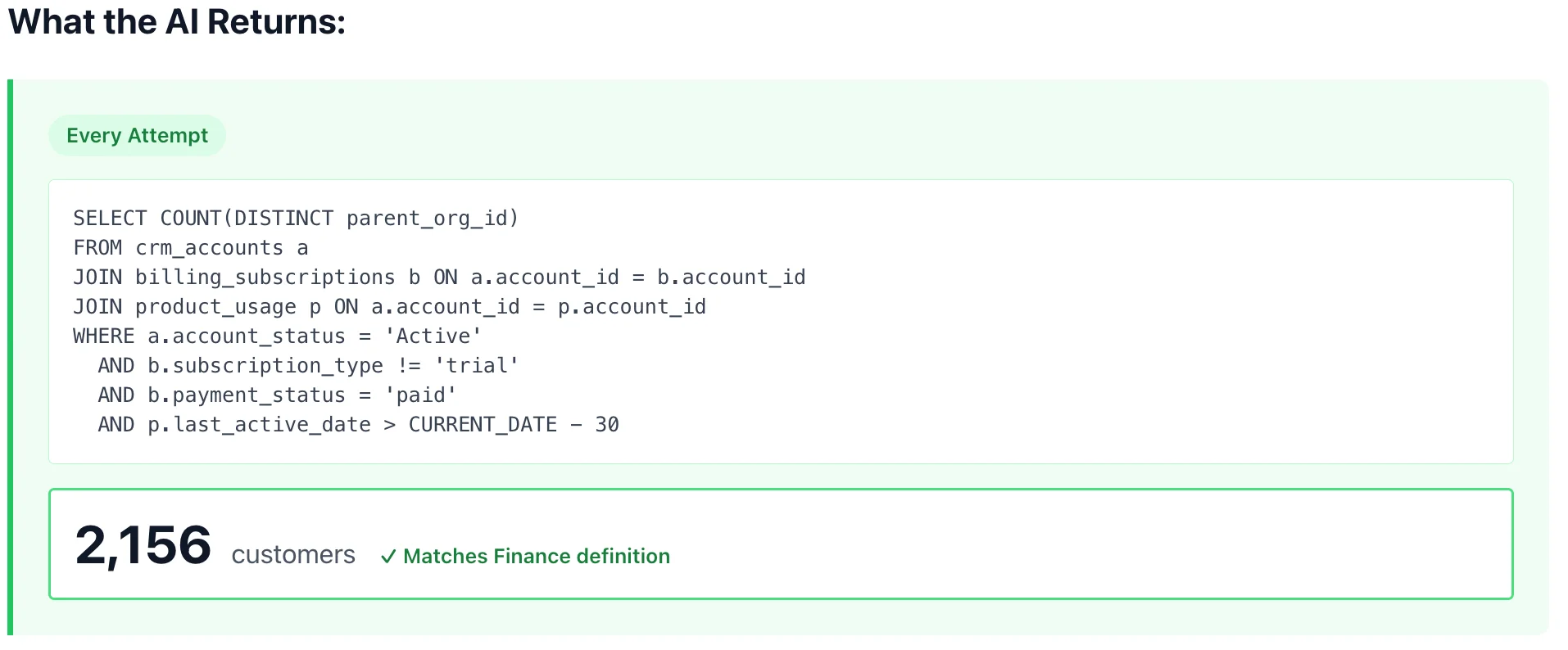Screen dimensions: 1568x650
Task: Click the "What the AI Returns:" heading
Action: [177, 22]
